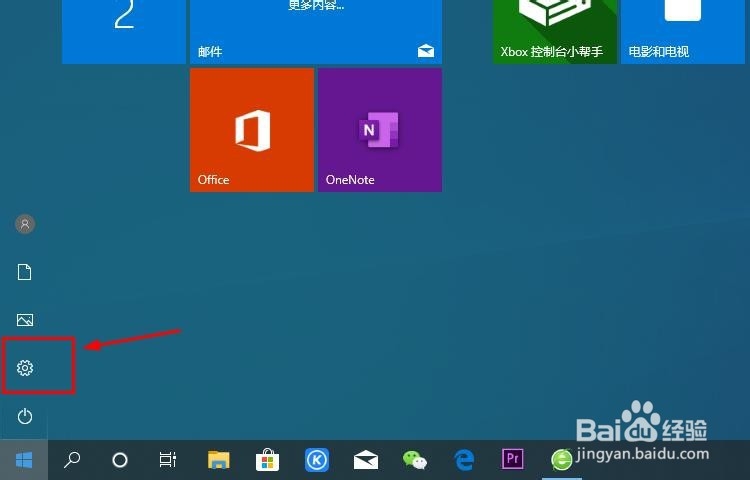Open the 电影和电视 tile

click(683, 32)
